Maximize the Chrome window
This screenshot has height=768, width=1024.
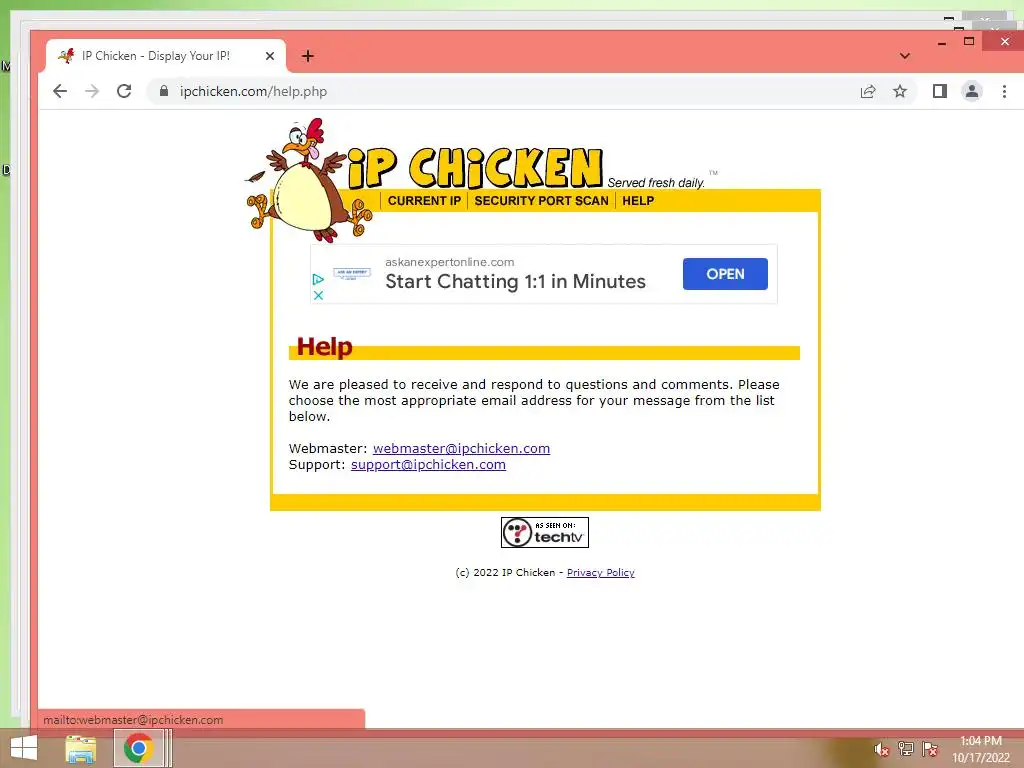pos(969,42)
